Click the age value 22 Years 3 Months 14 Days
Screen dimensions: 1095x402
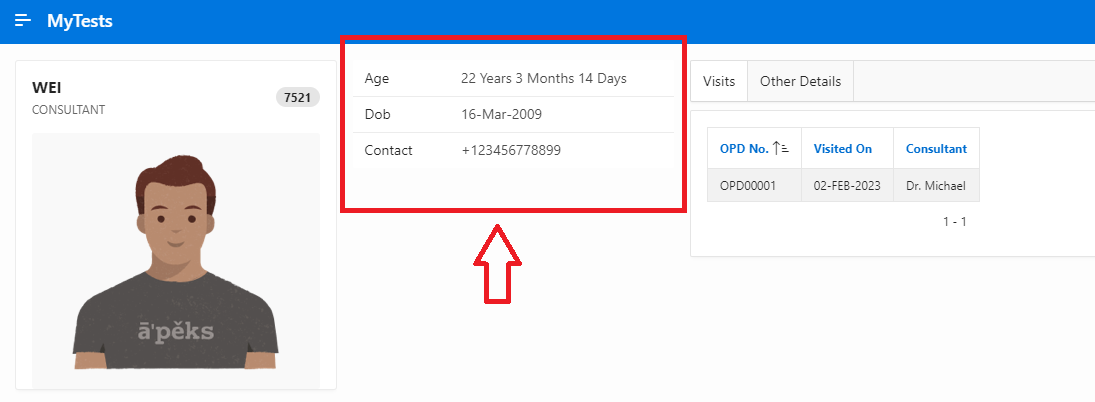point(543,78)
